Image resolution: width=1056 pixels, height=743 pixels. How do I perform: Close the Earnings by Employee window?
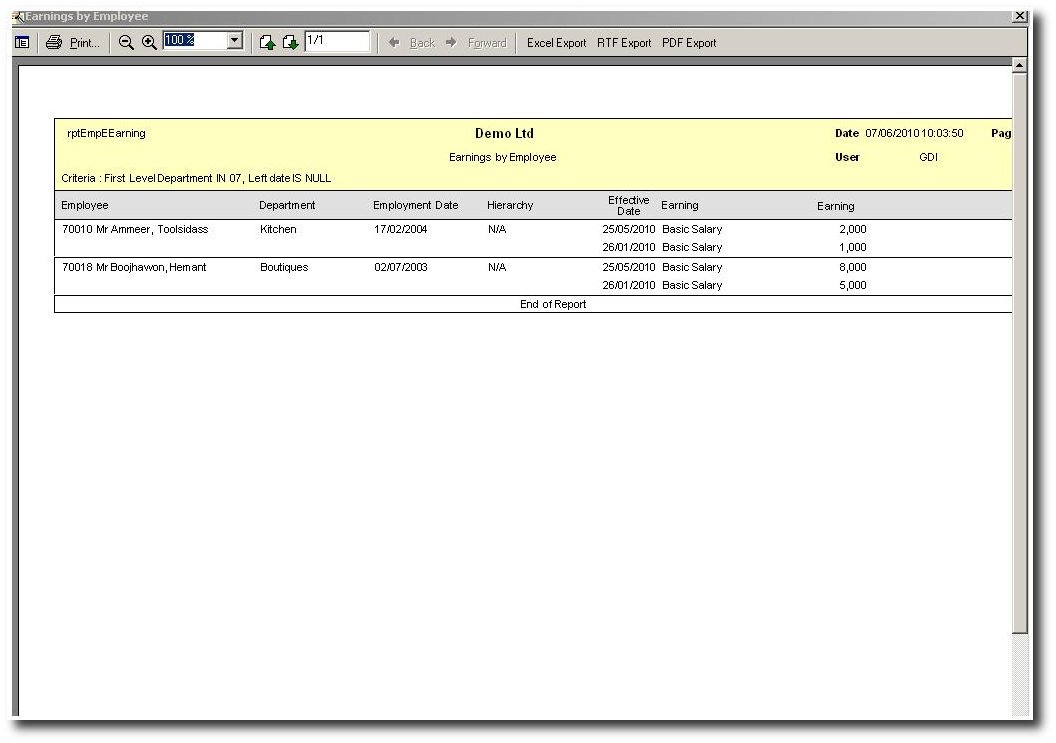click(x=1019, y=16)
